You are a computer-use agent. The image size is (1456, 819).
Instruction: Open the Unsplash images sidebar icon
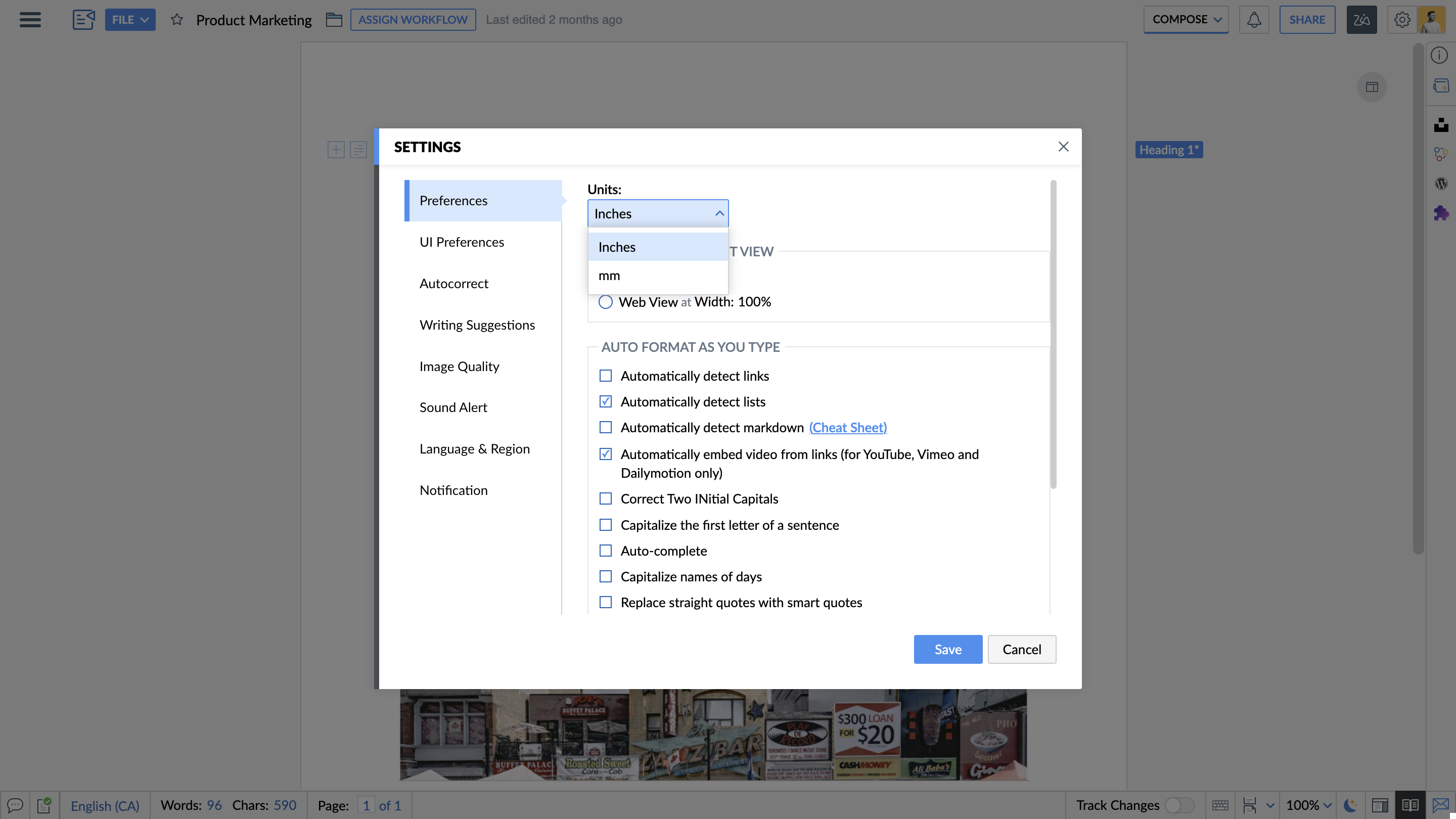point(1441,124)
